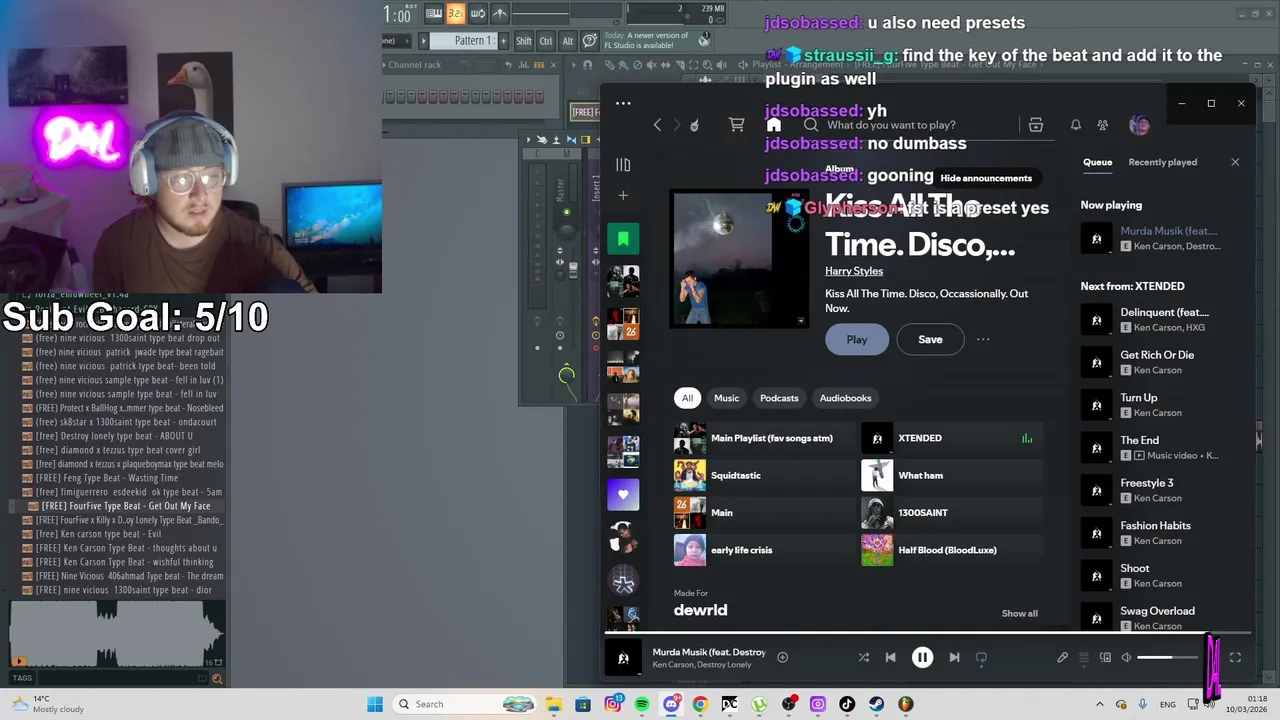
Task: Toggle FL Studio countdown before recording
Action: tap(455, 13)
